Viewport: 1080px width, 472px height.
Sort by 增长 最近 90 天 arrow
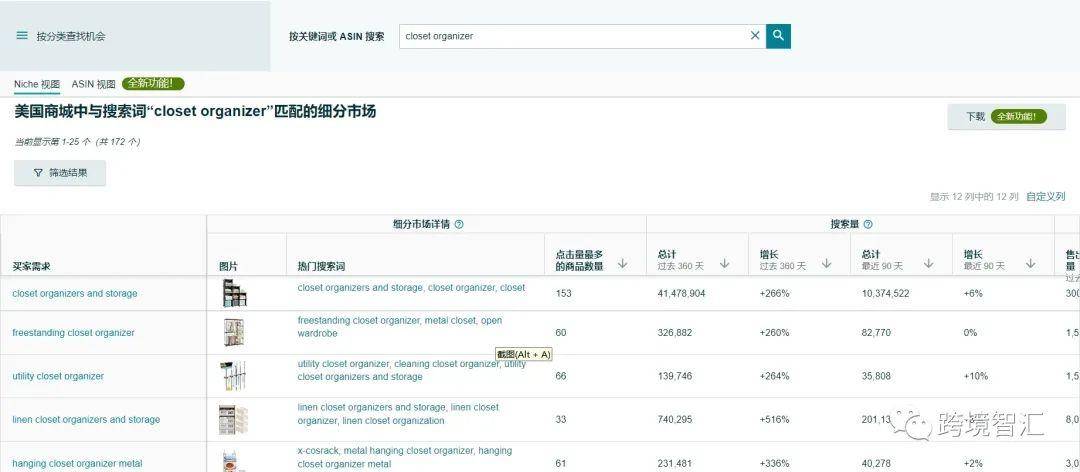point(1030,264)
